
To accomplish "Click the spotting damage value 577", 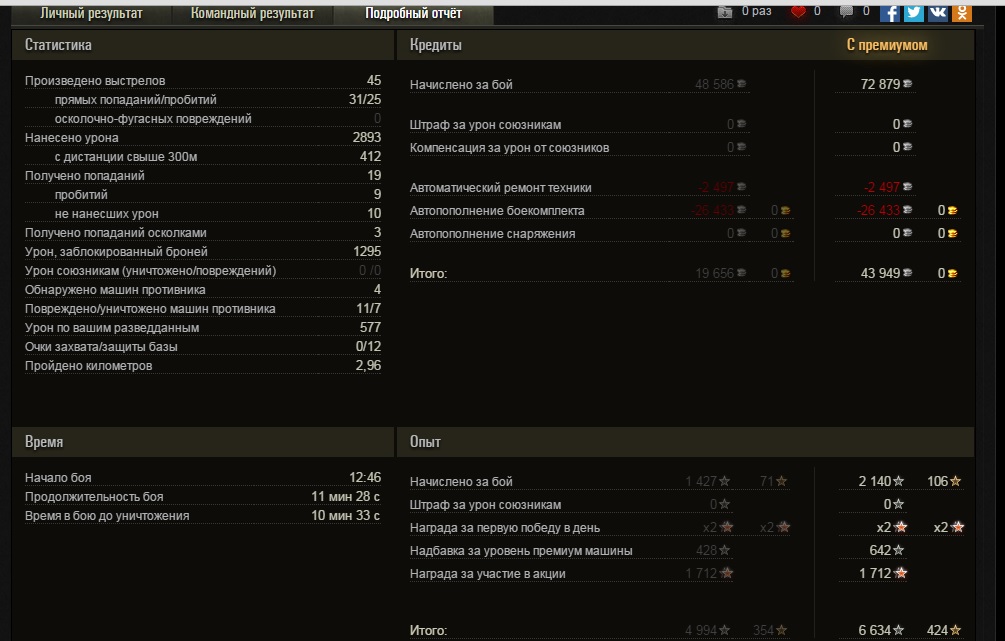I will pyautogui.click(x=370, y=328).
